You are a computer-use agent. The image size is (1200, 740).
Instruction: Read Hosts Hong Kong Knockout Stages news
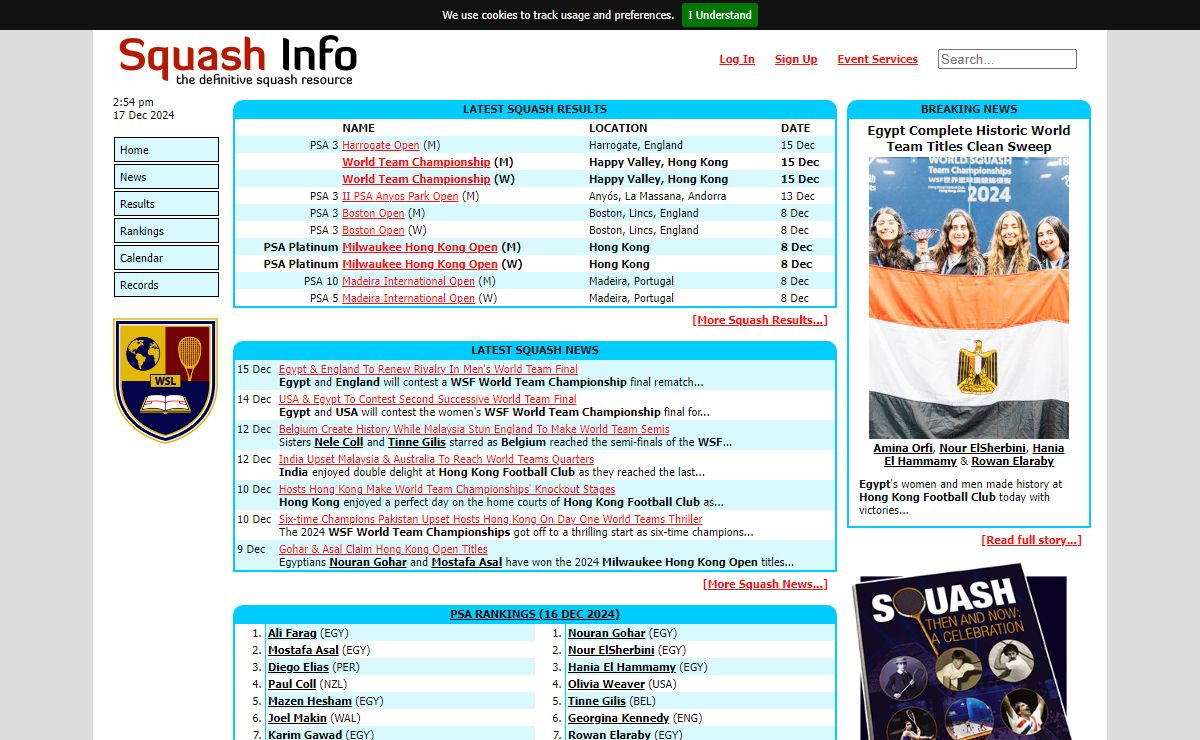[x=447, y=489]
